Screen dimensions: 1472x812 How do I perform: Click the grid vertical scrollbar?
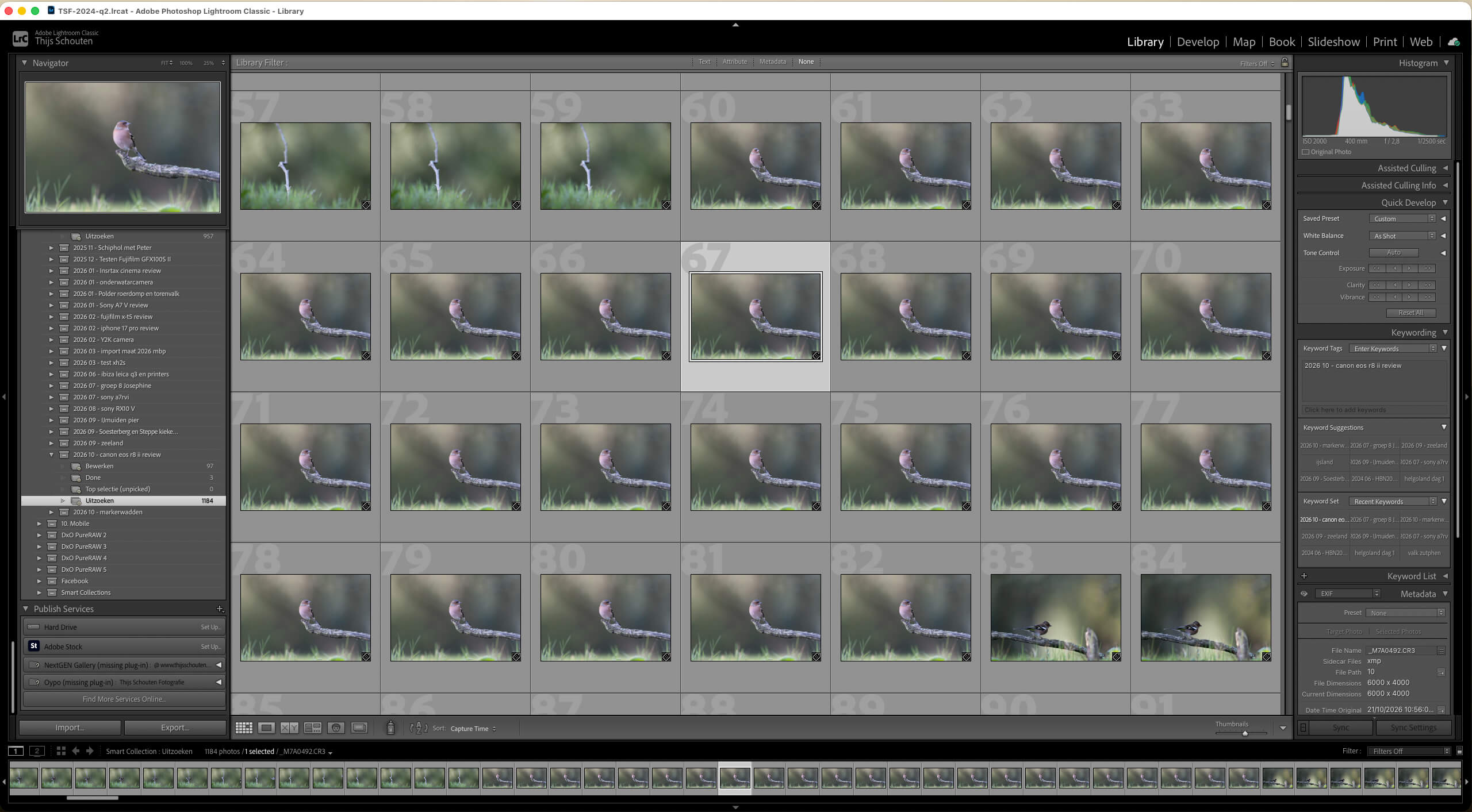[x=1289, y=112]
